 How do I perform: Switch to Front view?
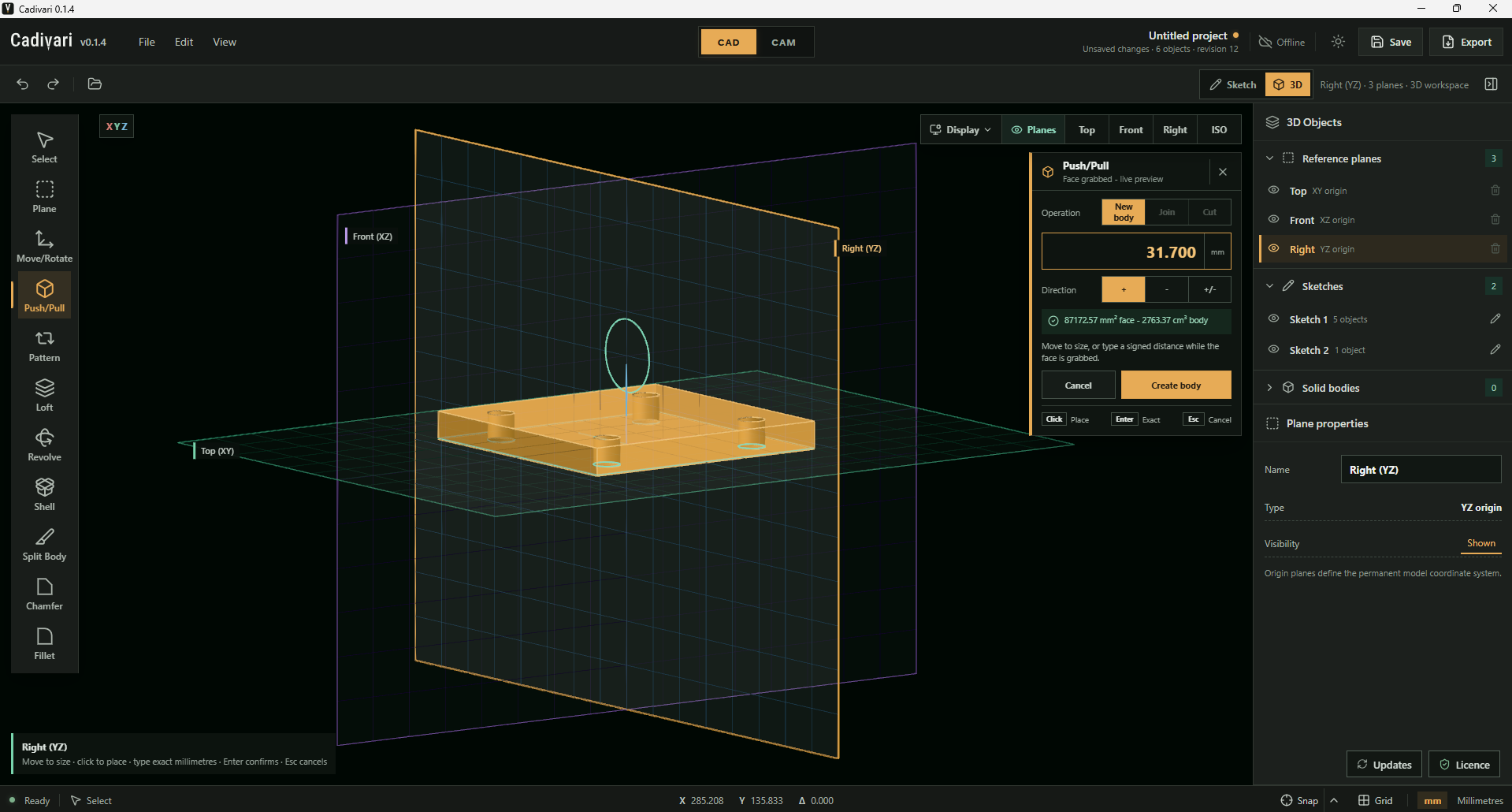pyautogui.click(x=1131, y=130)
